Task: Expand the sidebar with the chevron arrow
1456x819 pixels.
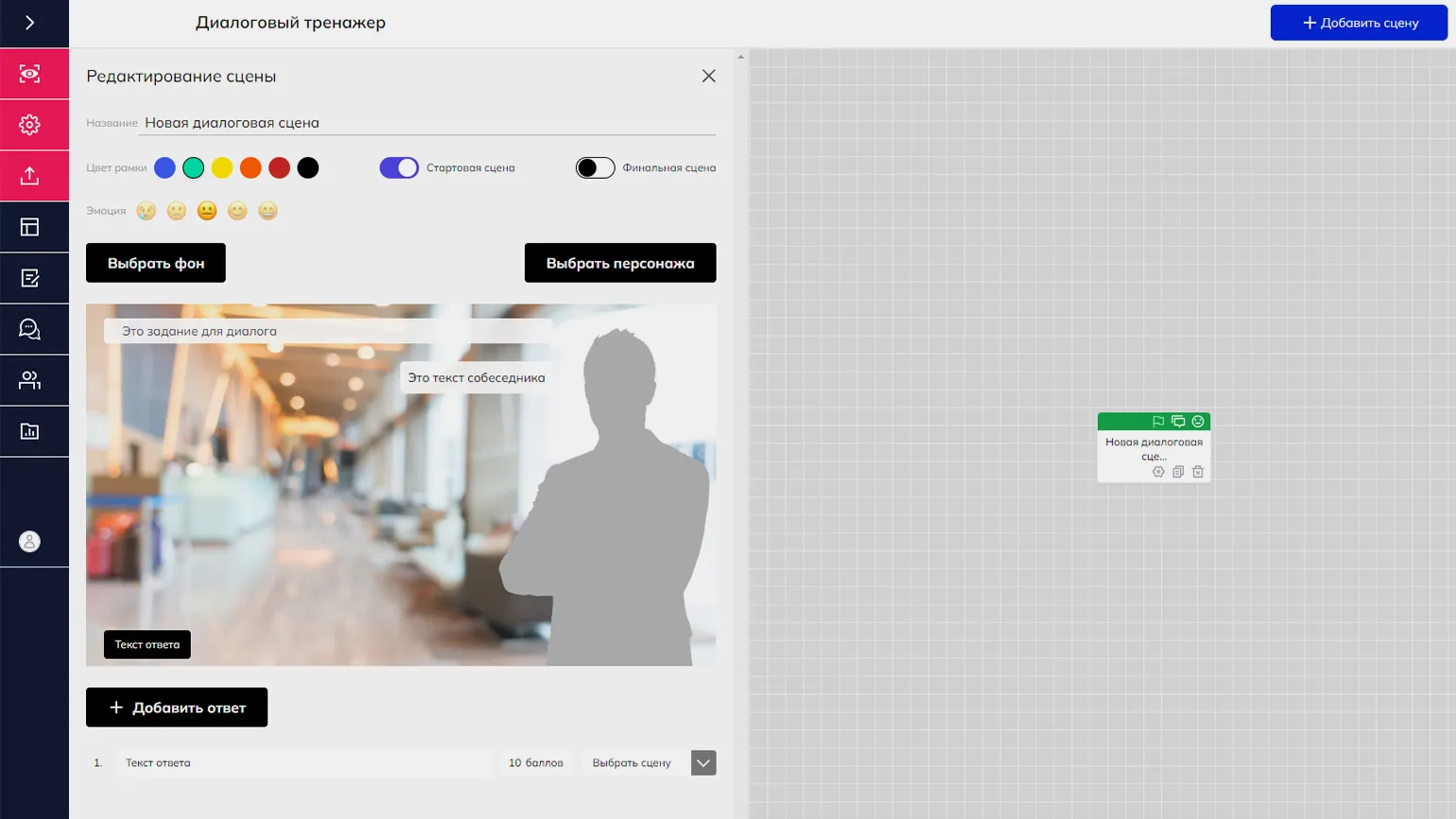Action: [x=29, y=23]
